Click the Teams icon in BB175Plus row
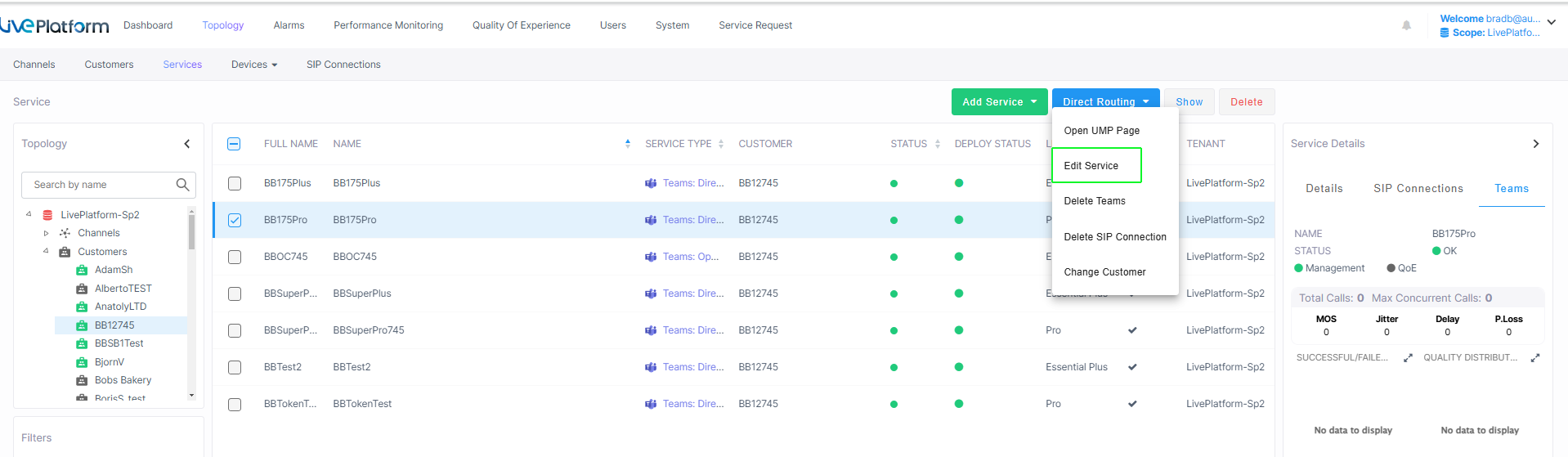 point(651,183)
